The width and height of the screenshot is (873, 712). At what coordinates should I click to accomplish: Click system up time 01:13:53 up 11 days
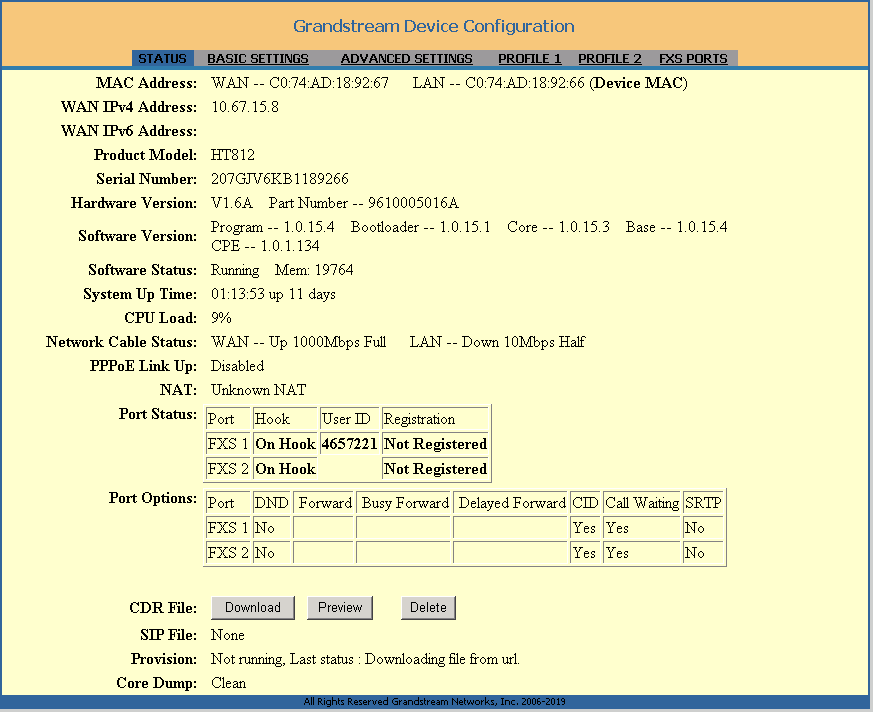[273, 294]
